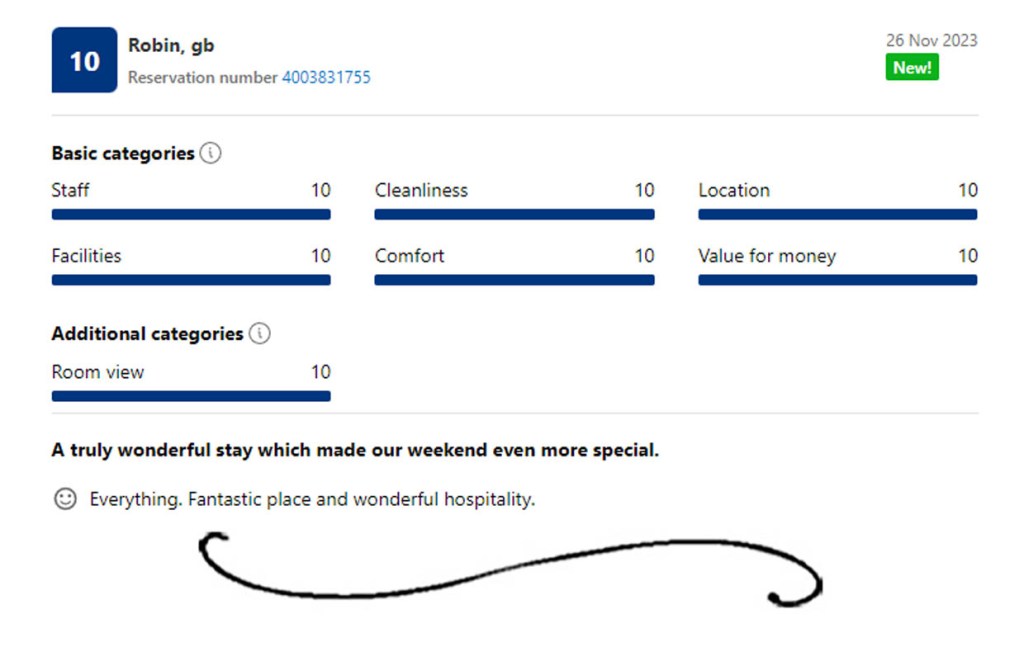Click the smiley face icon

65,499
